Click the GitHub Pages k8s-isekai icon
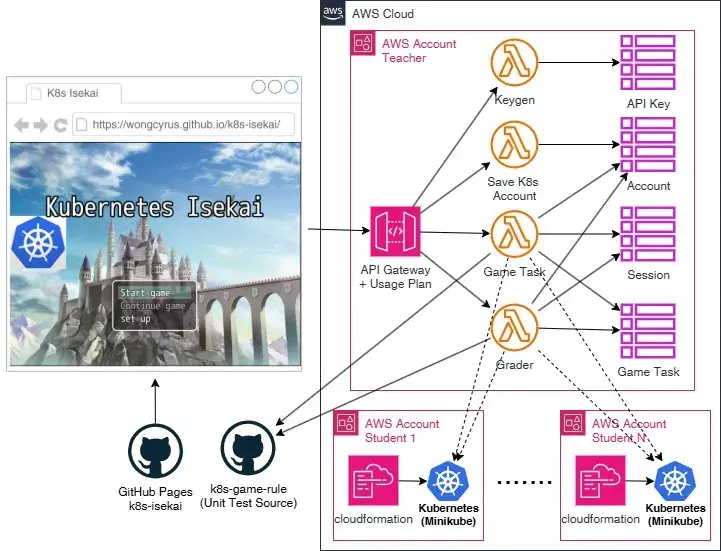721x551 pixels. (x=155, y=451)
